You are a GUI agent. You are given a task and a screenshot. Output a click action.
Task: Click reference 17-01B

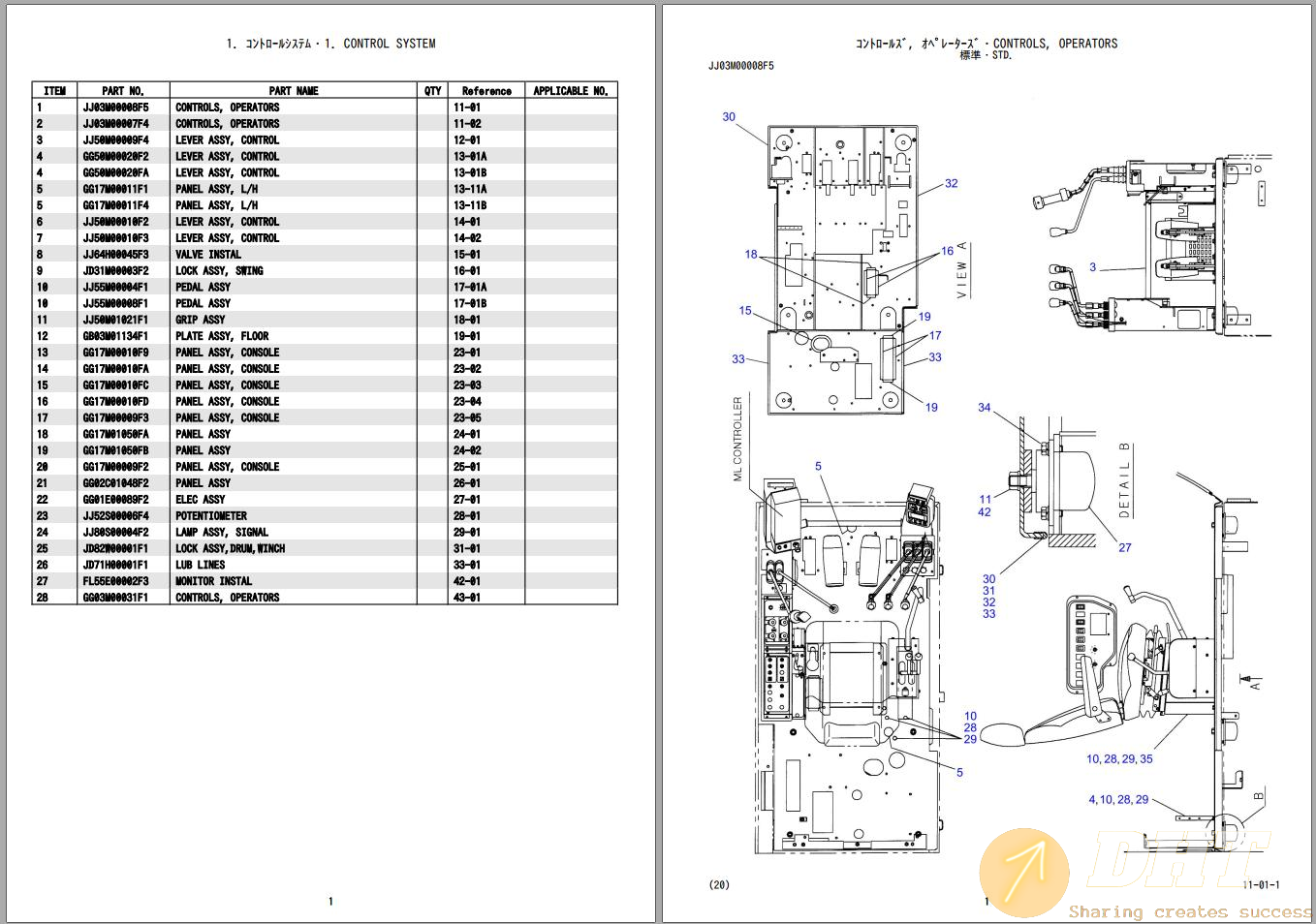[470, 303]
